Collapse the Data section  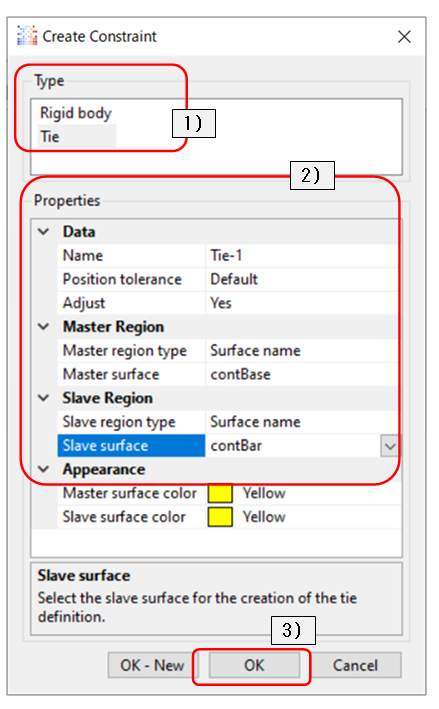(44, 232)
